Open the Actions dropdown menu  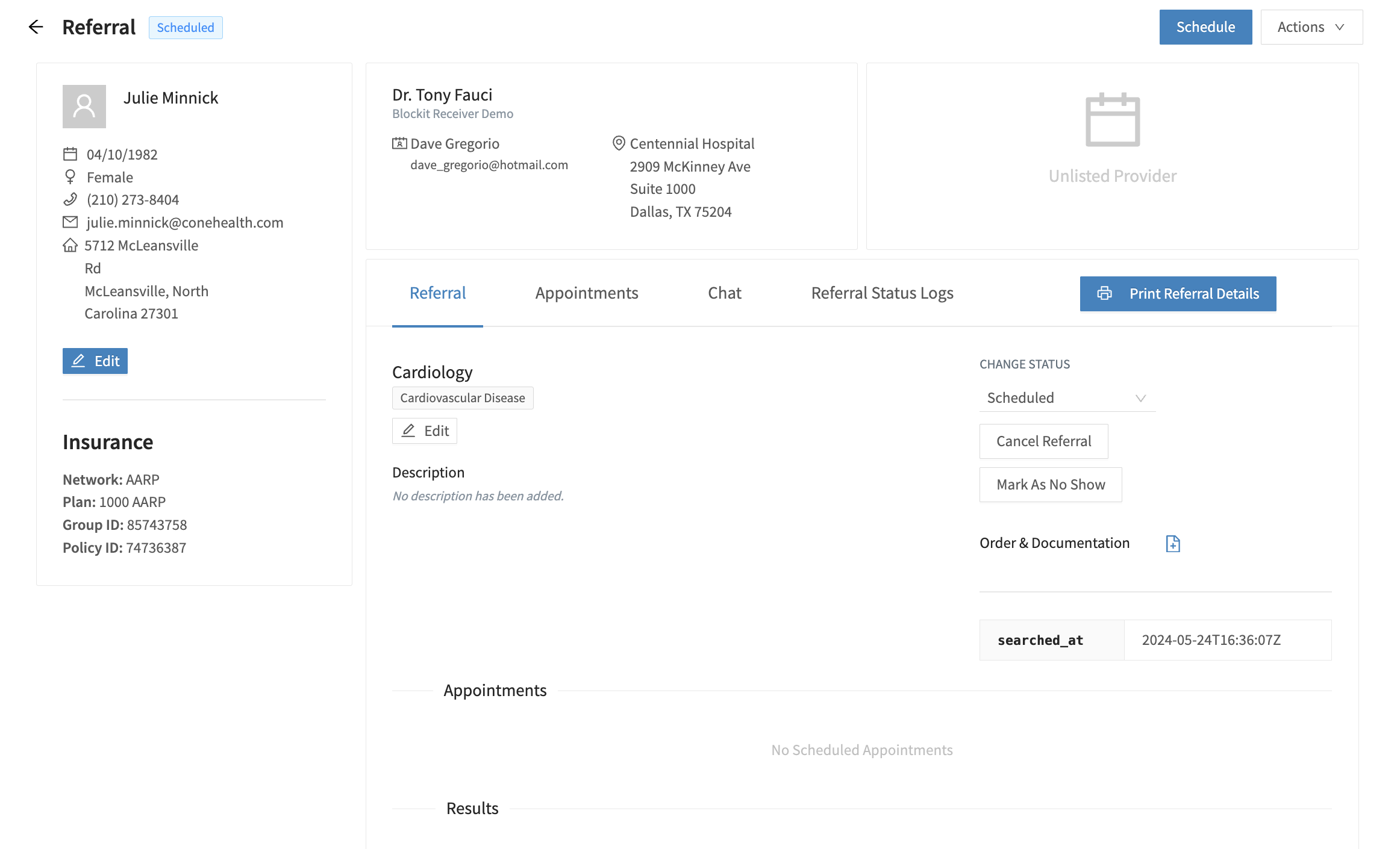(x=1311, y=27)
